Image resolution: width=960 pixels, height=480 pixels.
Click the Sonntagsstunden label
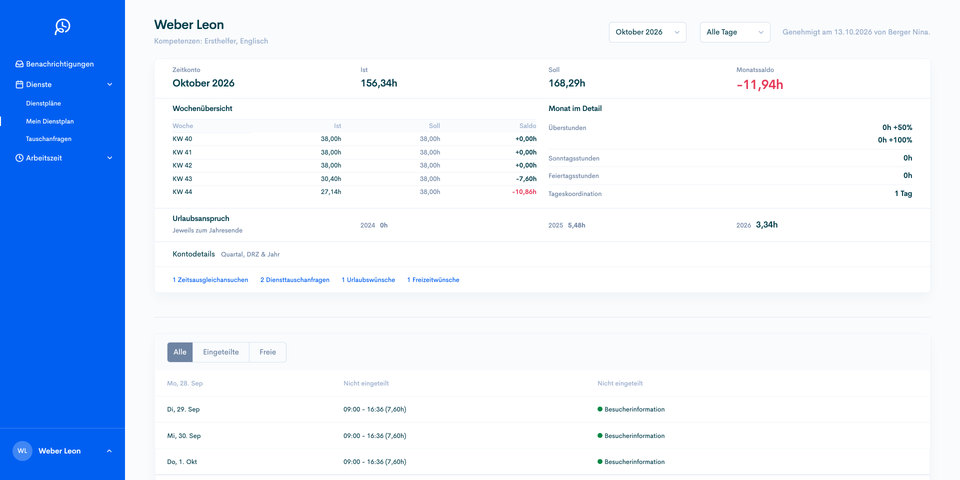[x=574, y=159]
